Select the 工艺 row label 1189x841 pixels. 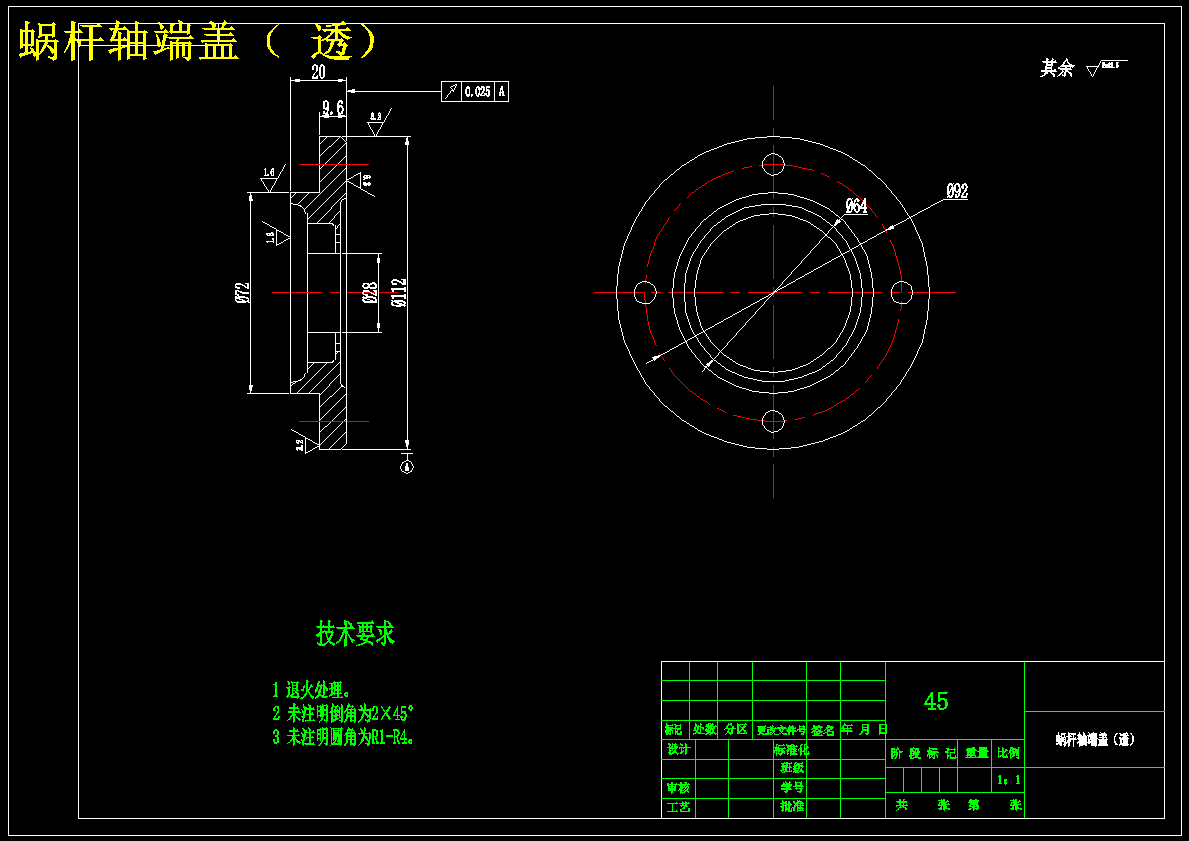[x=679, y=808]
